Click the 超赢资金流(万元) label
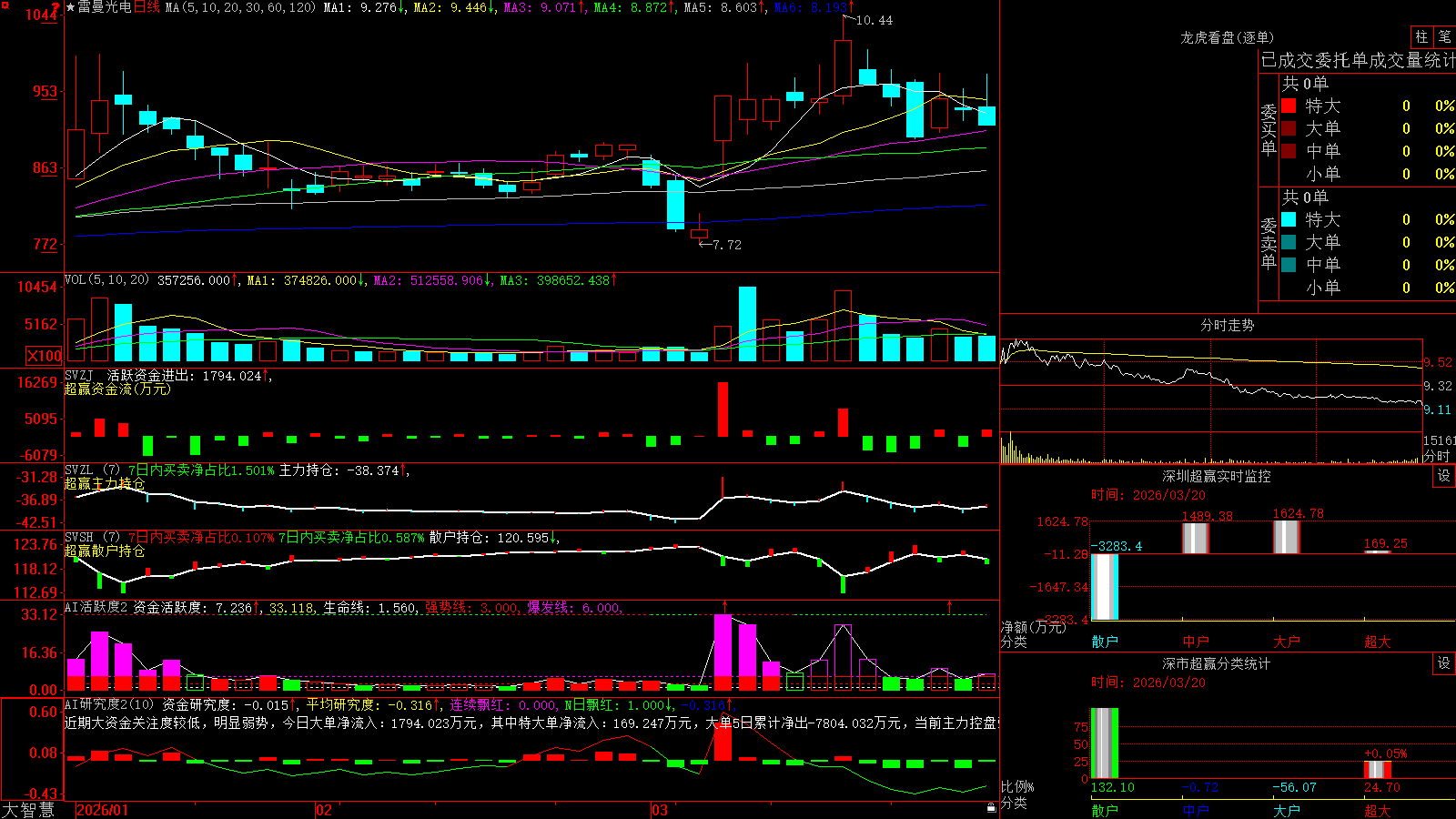The height and width of the screenshot is (819, 1456). pos(117,389)
